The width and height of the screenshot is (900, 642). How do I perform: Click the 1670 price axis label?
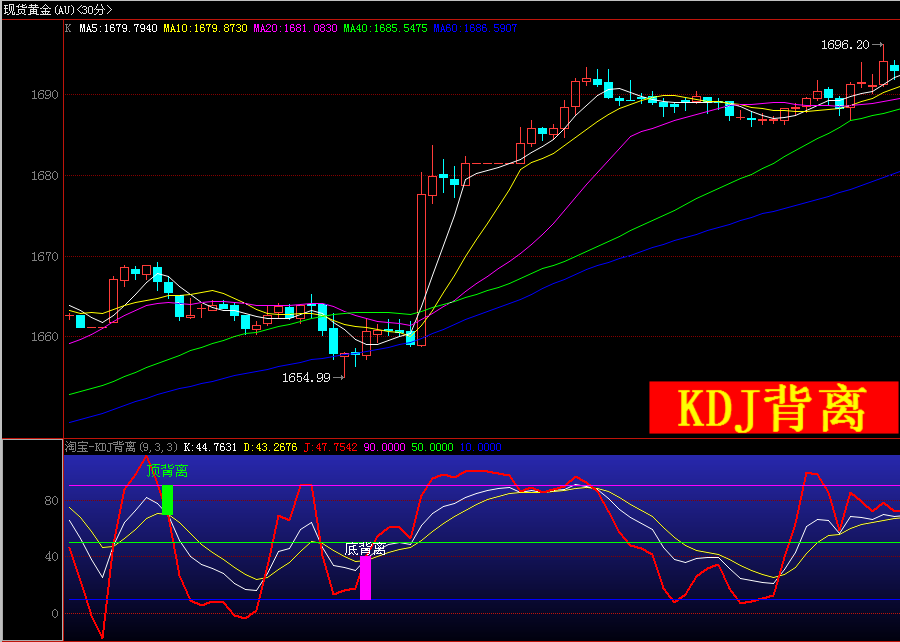pos(45,256)
